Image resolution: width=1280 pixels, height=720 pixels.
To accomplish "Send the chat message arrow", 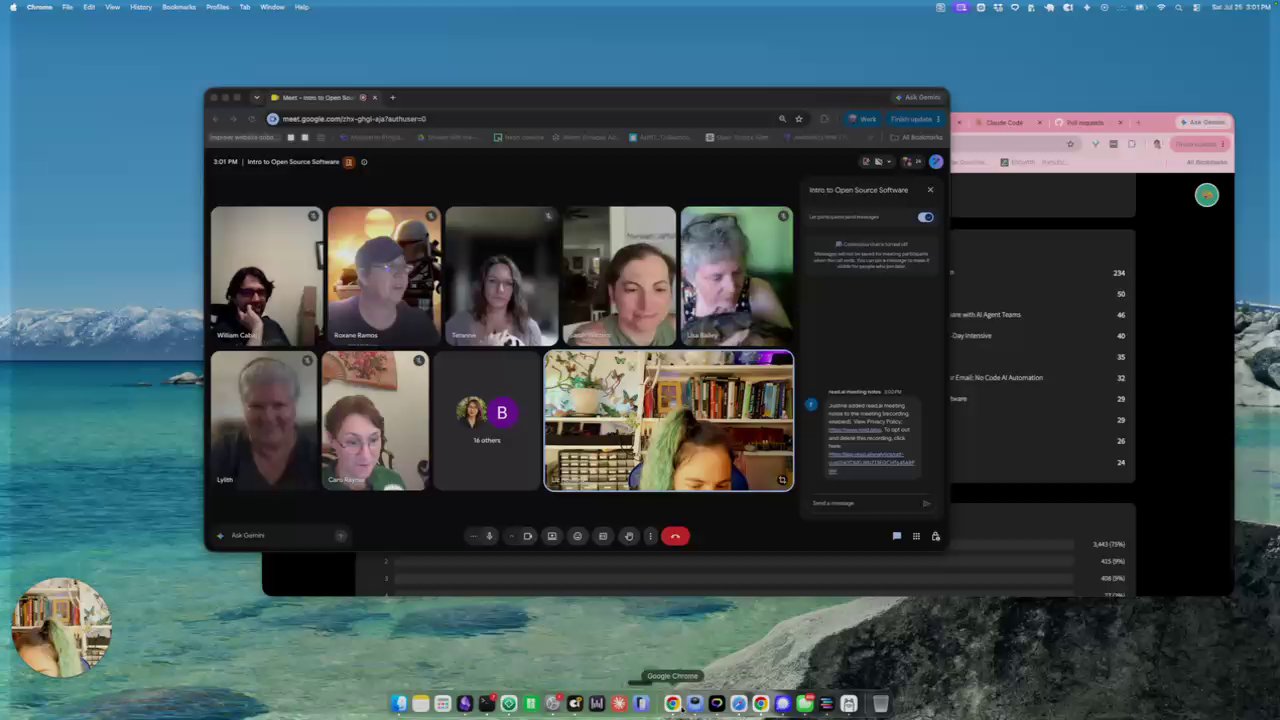I will tap(927, 503).
